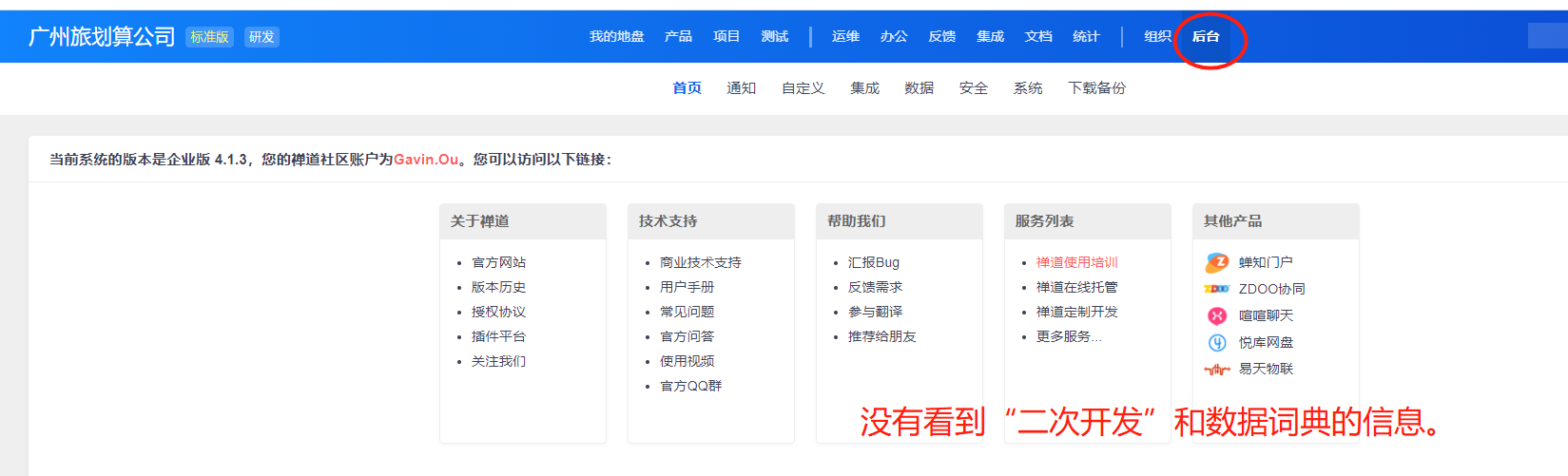Open the 官方QQ群 link
This screenshot has width=1568, height=476.
pos(691,386)
